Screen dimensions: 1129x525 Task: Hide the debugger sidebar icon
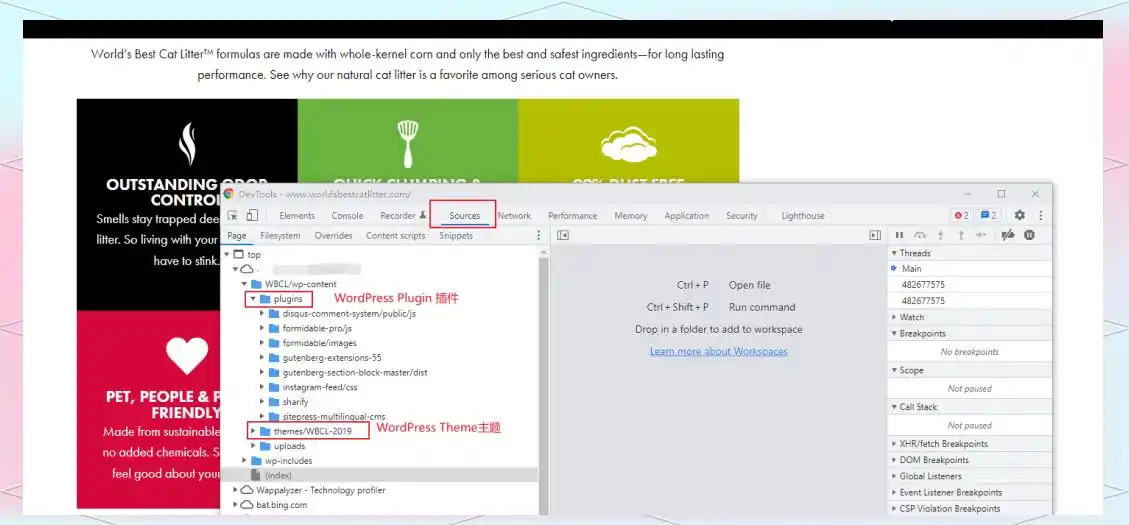(875, 235)
